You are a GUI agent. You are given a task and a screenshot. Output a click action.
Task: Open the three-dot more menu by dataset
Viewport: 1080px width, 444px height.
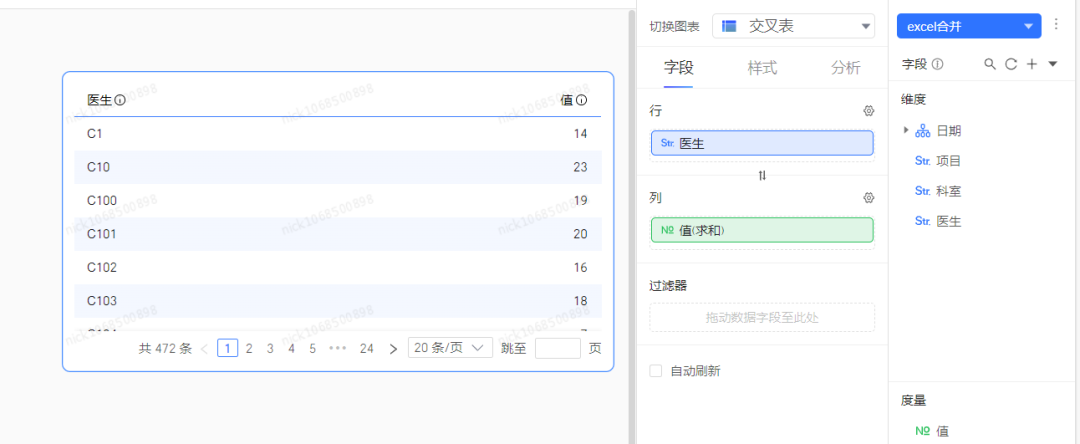[1057, 25]
